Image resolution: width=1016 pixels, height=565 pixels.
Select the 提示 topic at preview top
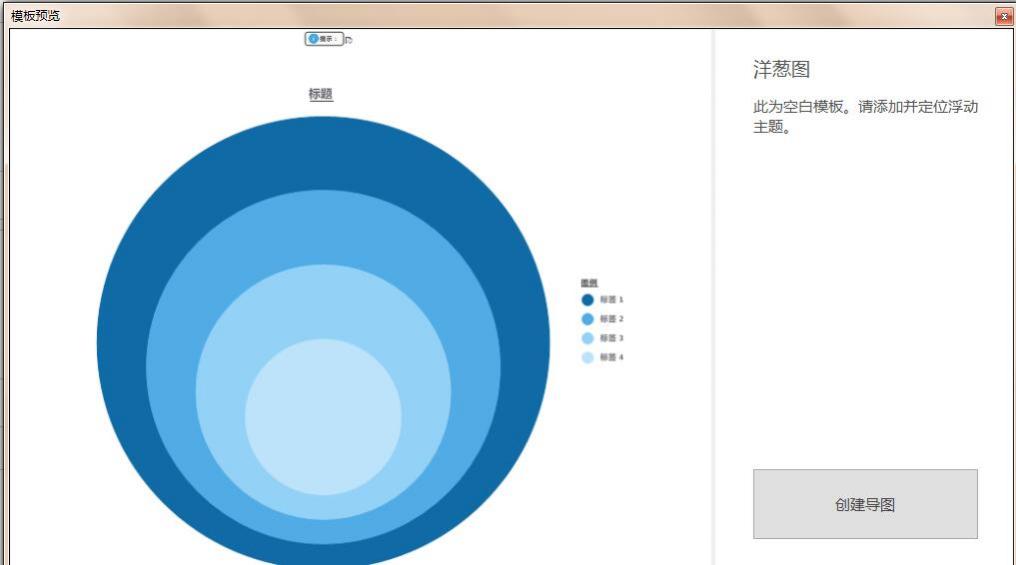[x=324, y=39]
